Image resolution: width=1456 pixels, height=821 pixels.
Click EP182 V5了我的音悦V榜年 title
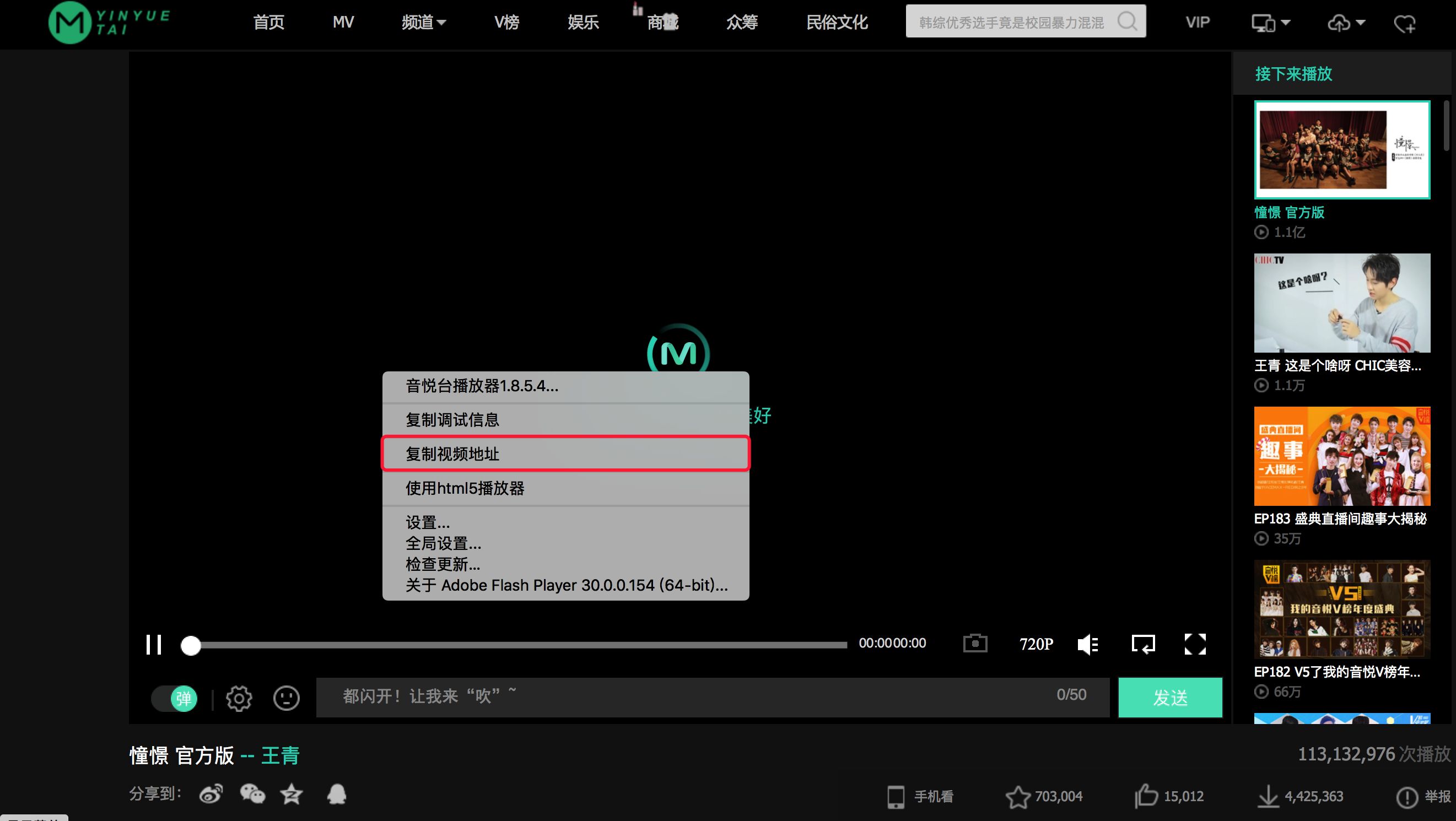click(1337, 672)
